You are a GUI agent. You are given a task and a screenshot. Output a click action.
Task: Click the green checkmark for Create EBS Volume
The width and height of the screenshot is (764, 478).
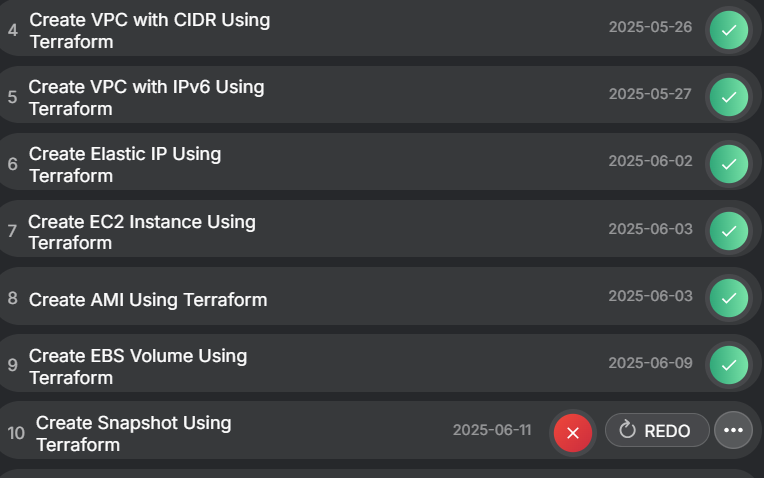729,365
